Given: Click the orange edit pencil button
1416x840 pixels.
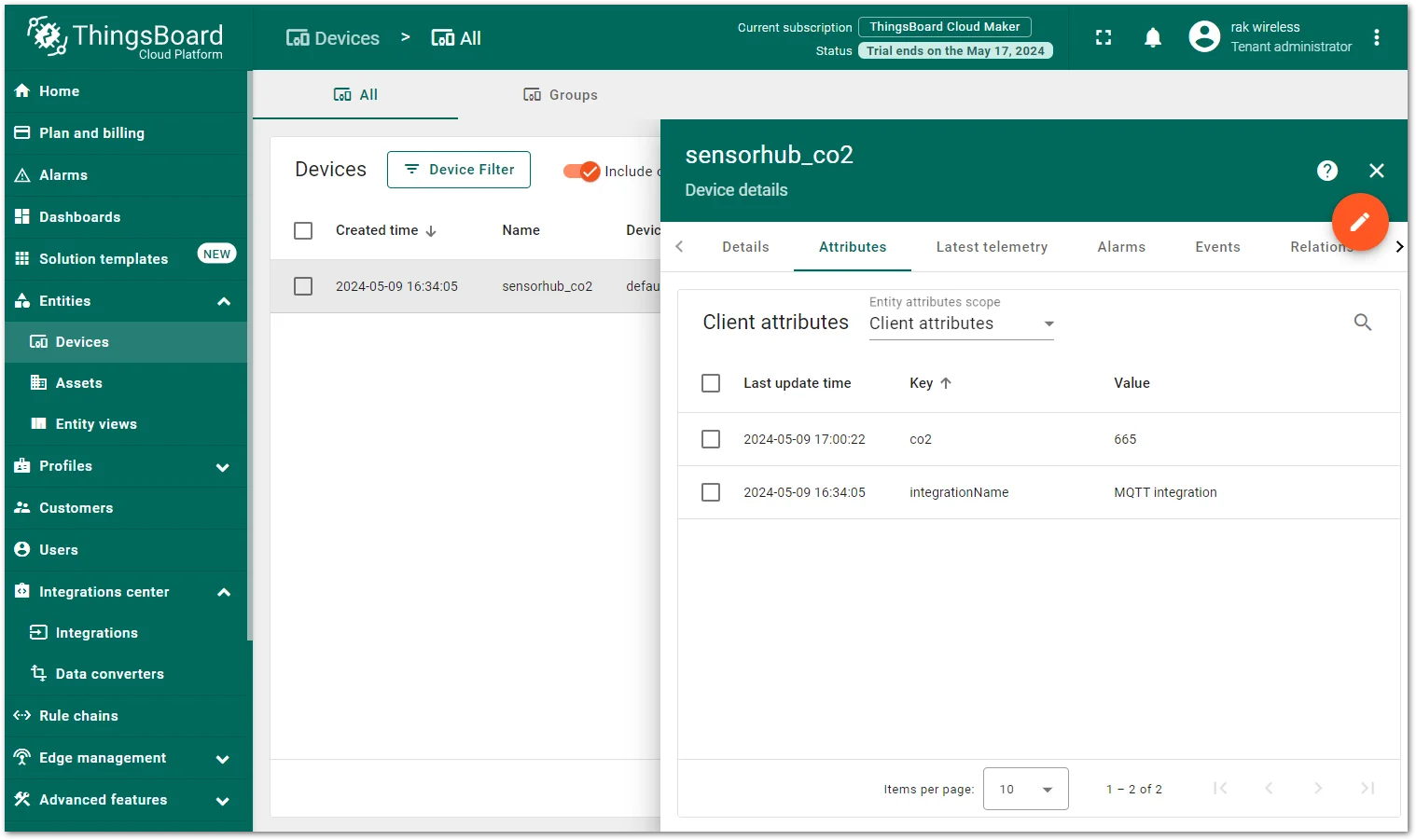Looking at the screenshot, I should click(x=1360, y=222).
